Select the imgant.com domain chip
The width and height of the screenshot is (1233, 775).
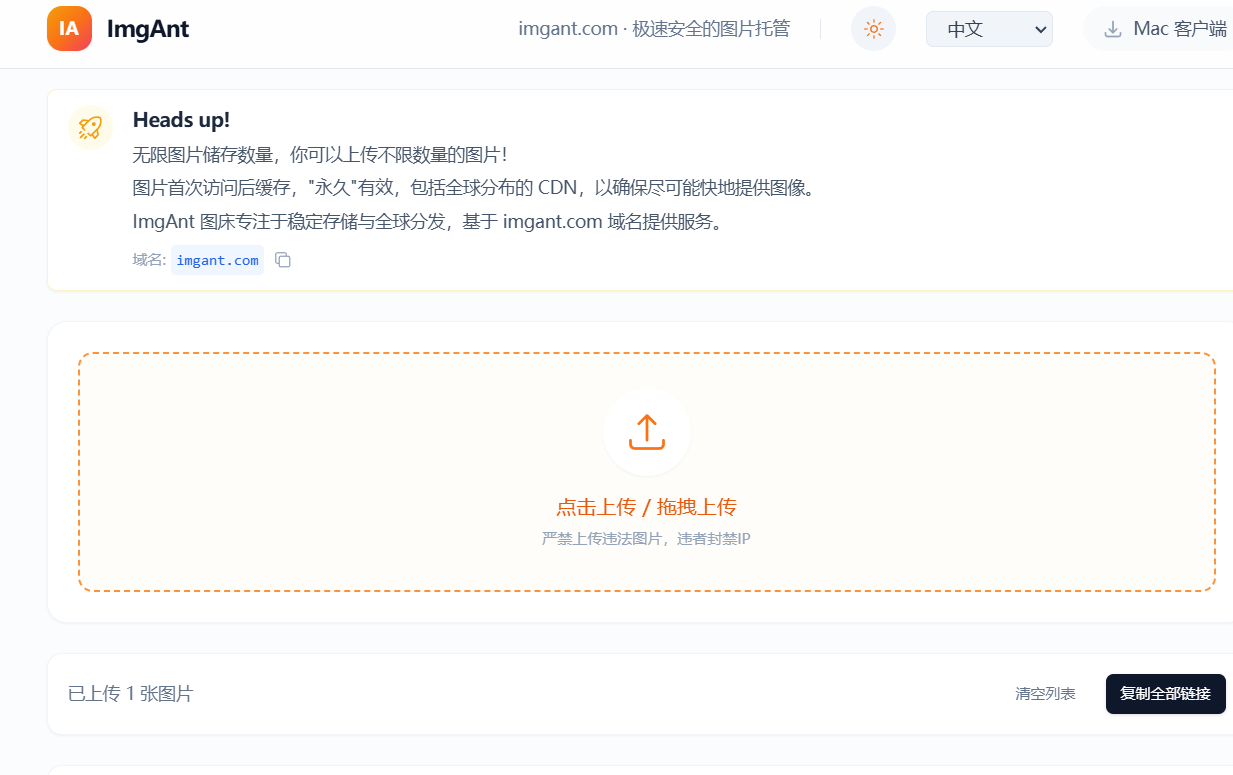[217, 260]
